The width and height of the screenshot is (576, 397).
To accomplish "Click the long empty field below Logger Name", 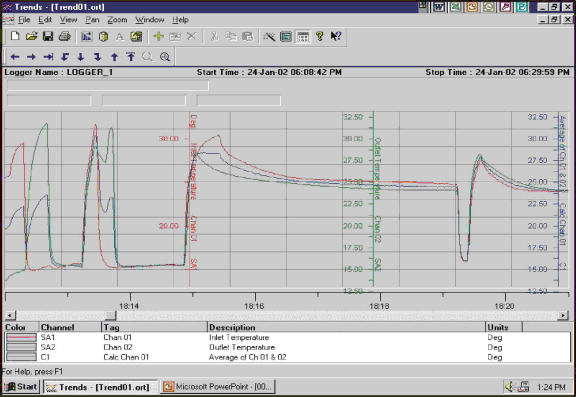I will 108,85.
